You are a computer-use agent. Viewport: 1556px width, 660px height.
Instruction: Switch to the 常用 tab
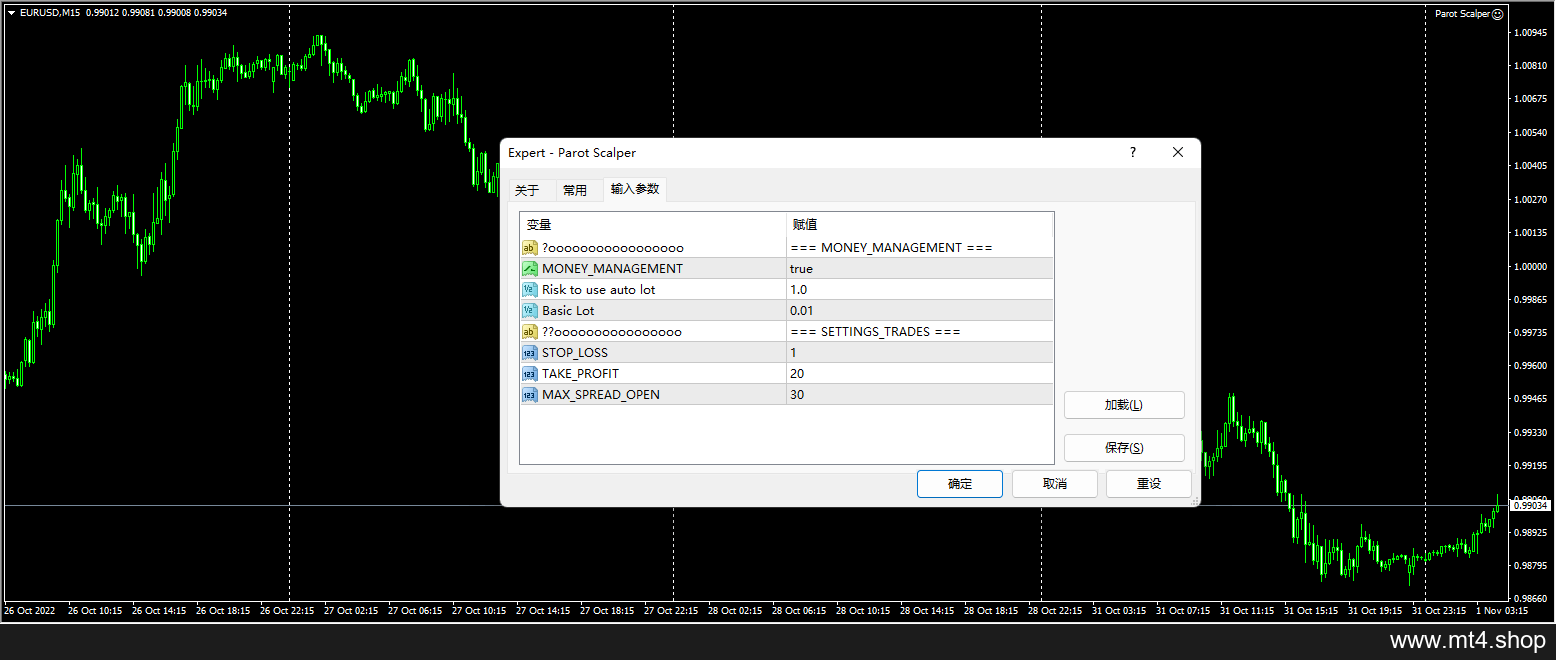[x=575, y=190]
